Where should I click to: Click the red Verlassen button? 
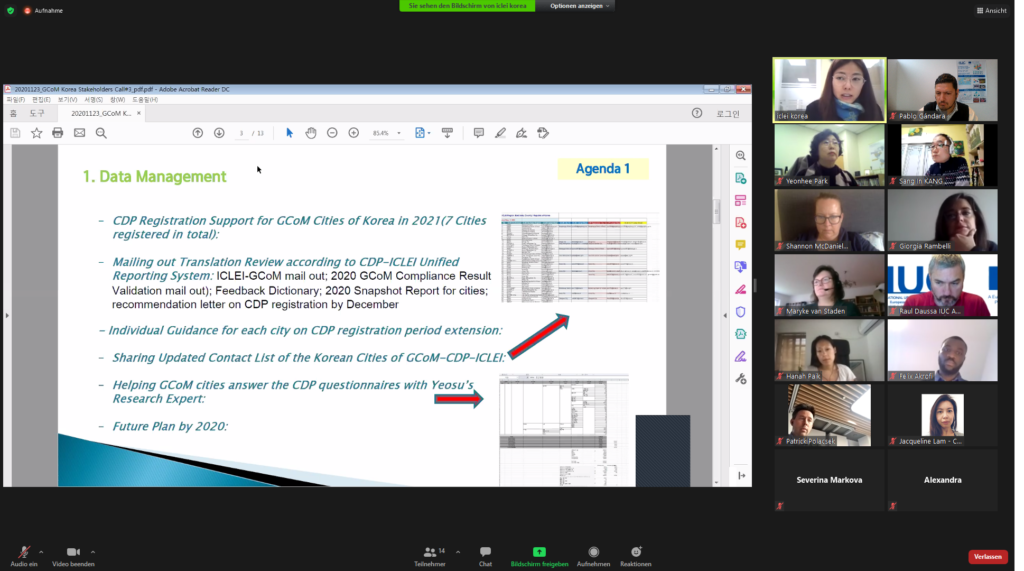point(987,557)
